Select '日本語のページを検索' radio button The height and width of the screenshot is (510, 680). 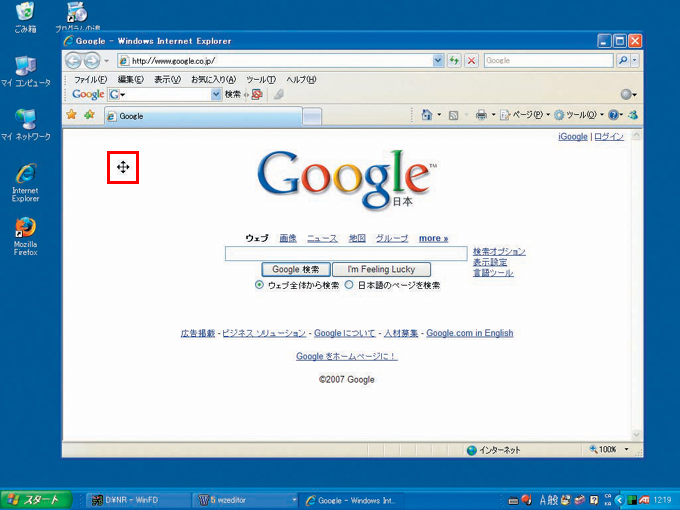click(349, 285)
